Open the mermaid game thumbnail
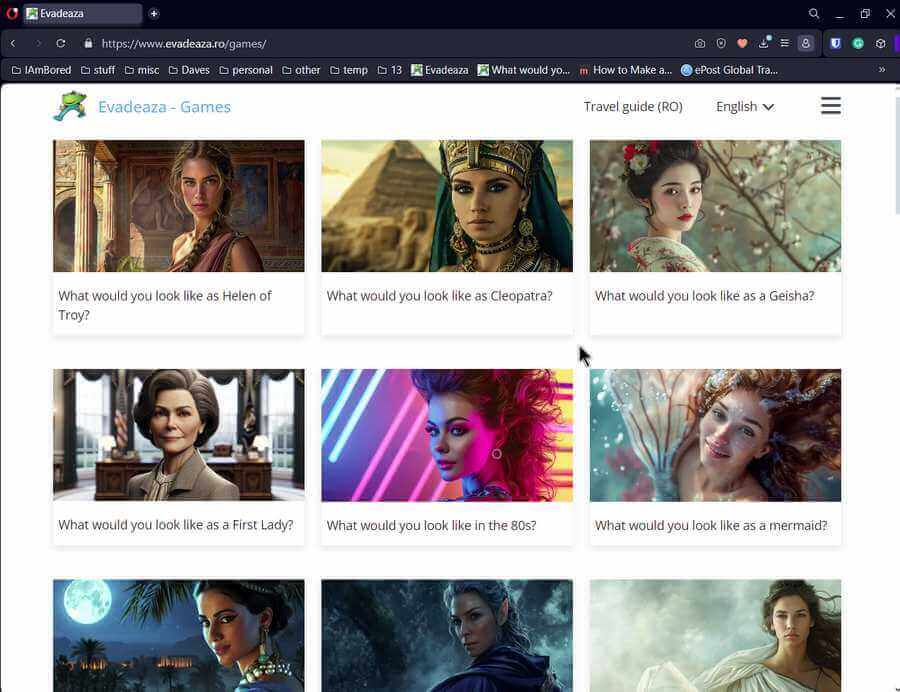The width and height of the screenshot is (900, 692). [x=715, y=435]
